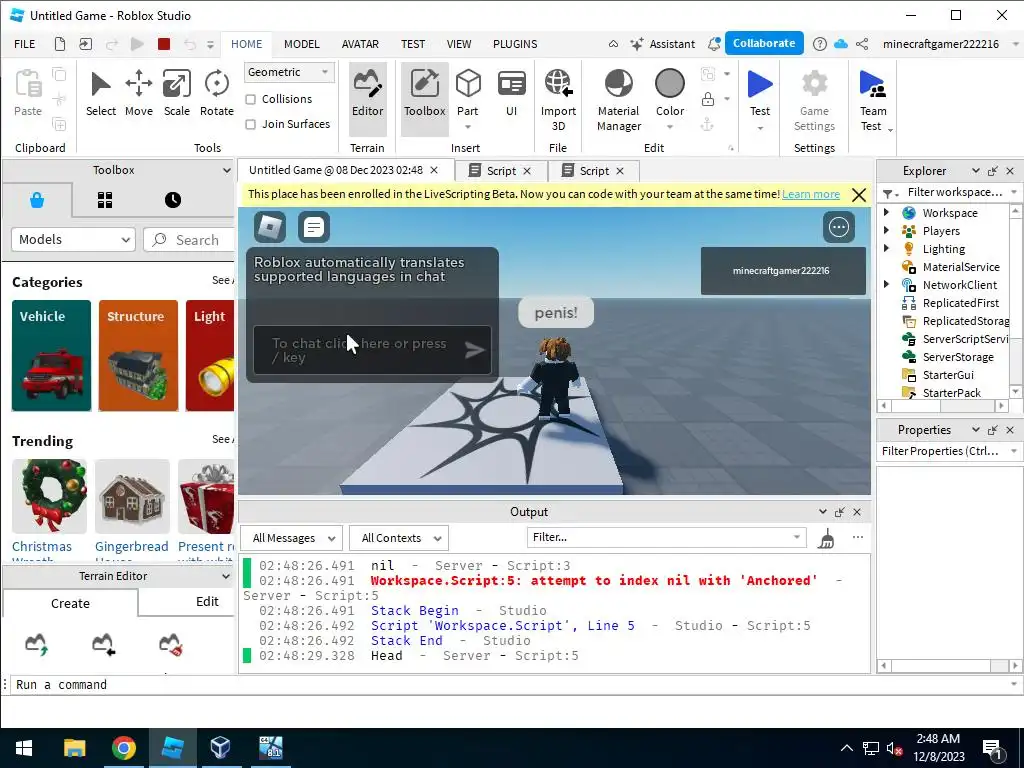
Task: Click the help question mark icon
Action: [x=820, y=44]
